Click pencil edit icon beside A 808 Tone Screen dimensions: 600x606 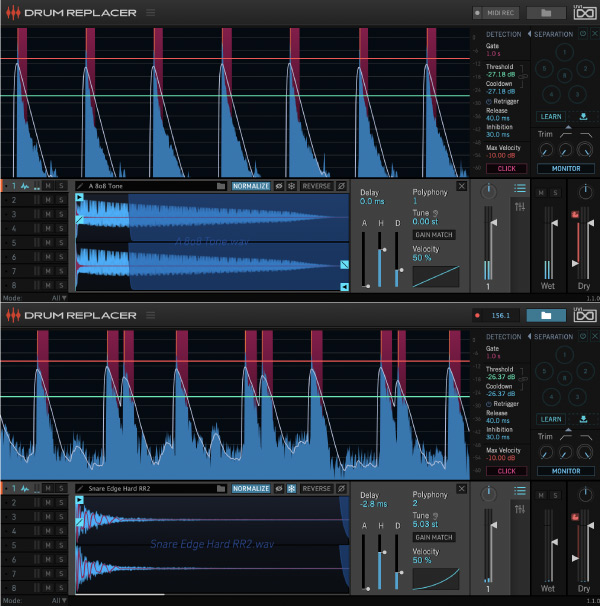[x=80, y=186]
